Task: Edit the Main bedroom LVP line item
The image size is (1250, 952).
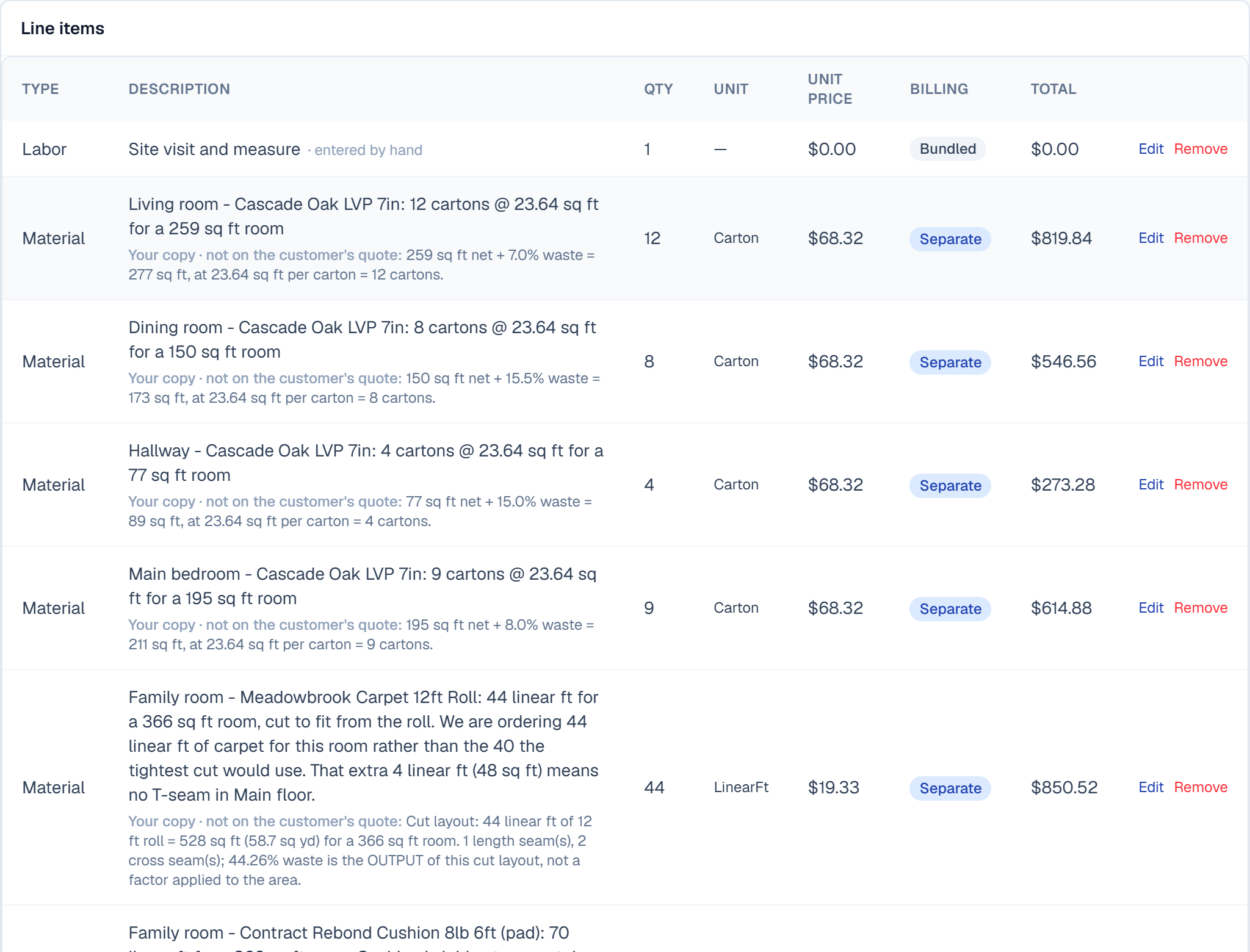Action: tap(1151, 608)
